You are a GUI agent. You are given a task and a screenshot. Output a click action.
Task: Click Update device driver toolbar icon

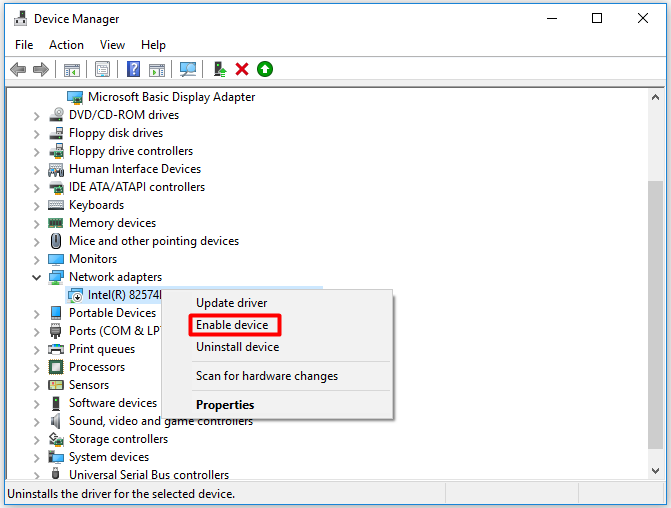pyautogui.click(x=220, y=69)
